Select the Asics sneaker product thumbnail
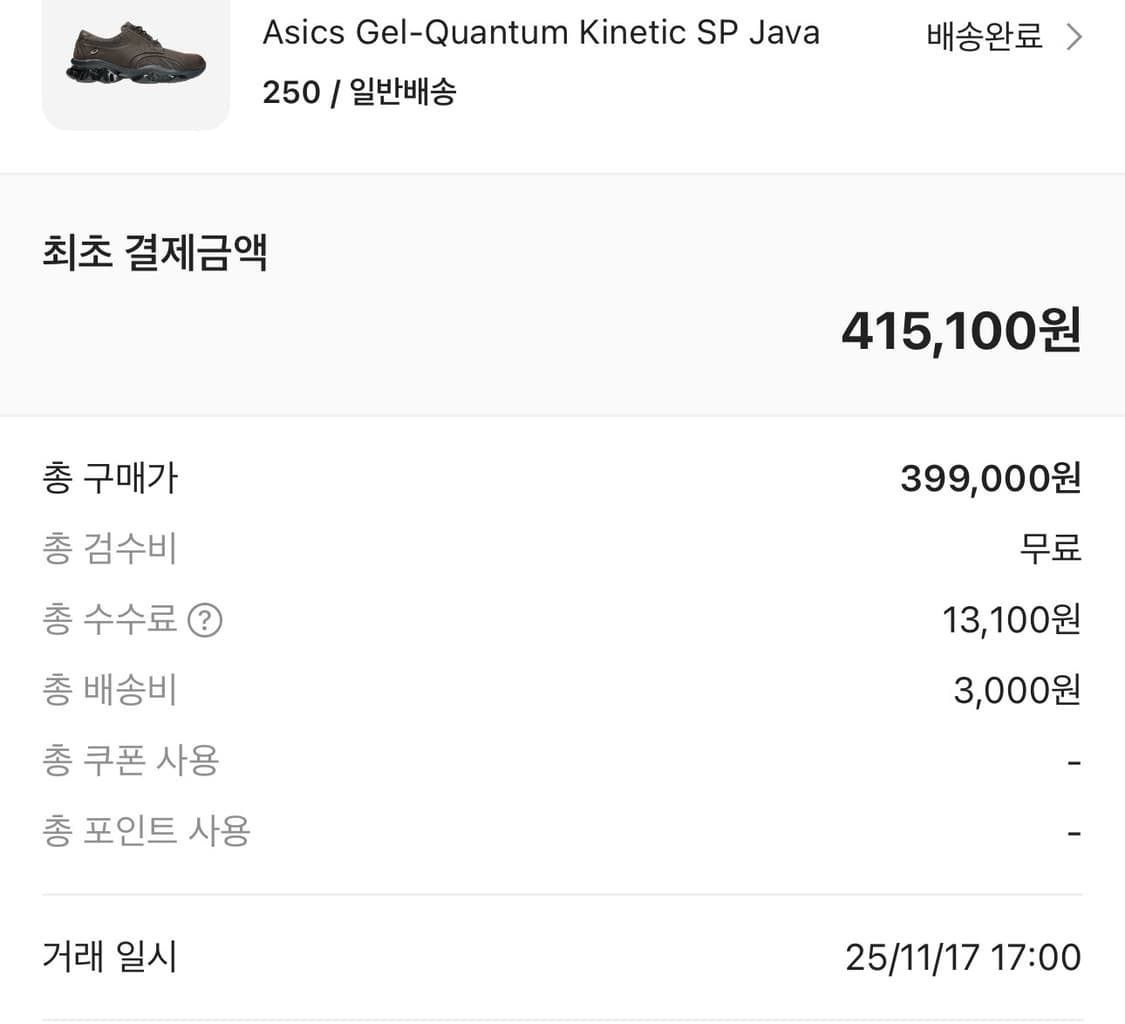Screen dimensions: 1125x1024 click(135, 62)
